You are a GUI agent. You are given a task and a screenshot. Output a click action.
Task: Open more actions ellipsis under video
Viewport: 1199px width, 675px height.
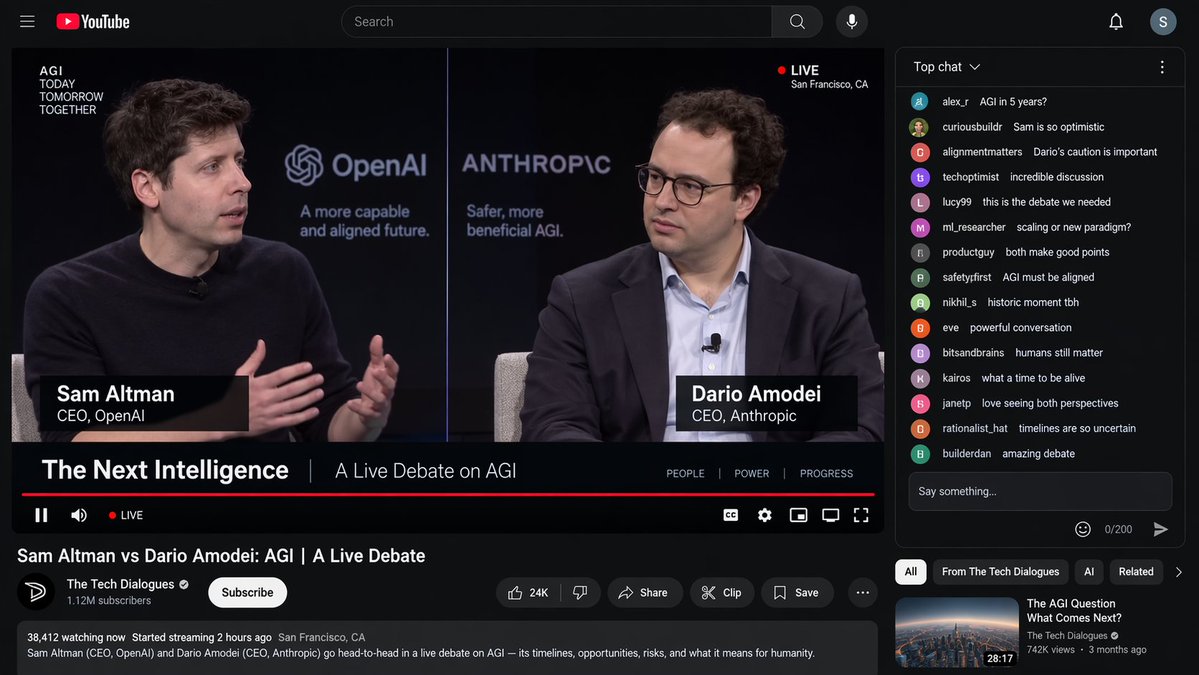863,592
